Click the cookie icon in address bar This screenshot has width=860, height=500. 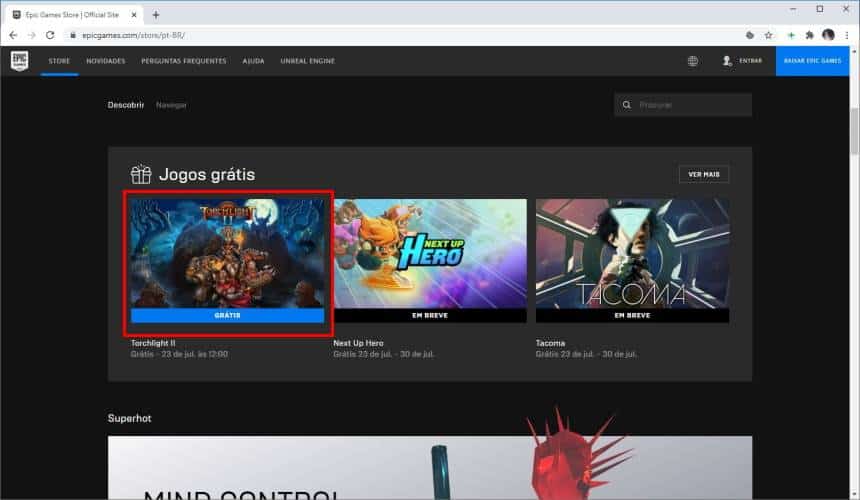pyautogui.click(x=750, y=35)
